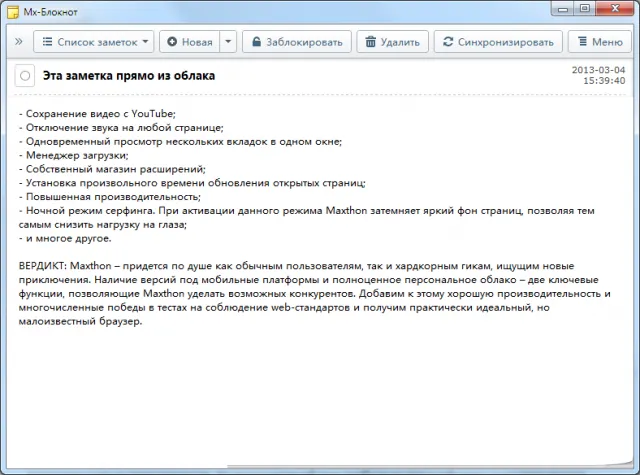Click text 'малоизвестный браузер' at end

click(x=80, y=321)
